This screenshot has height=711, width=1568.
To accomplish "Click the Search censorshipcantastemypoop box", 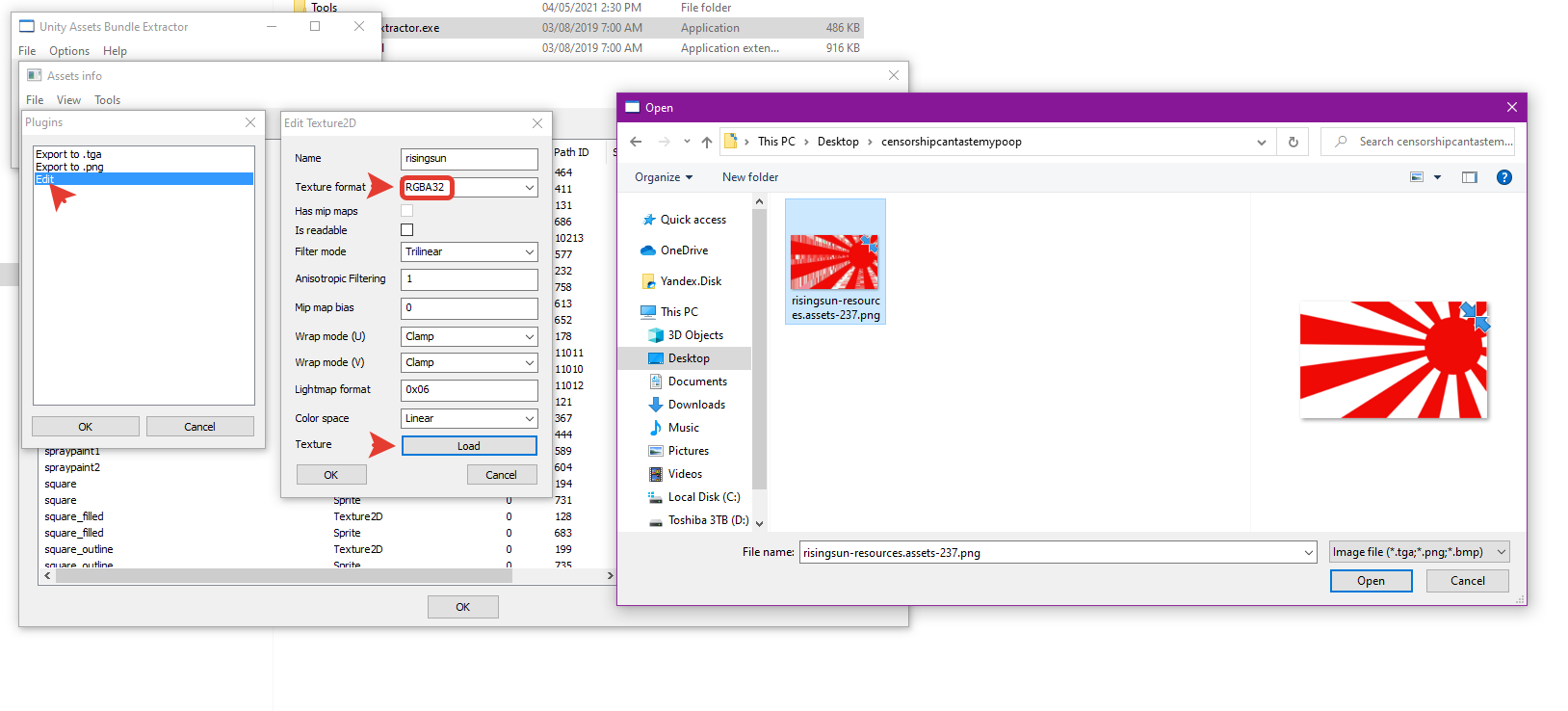I will 1418,142.
